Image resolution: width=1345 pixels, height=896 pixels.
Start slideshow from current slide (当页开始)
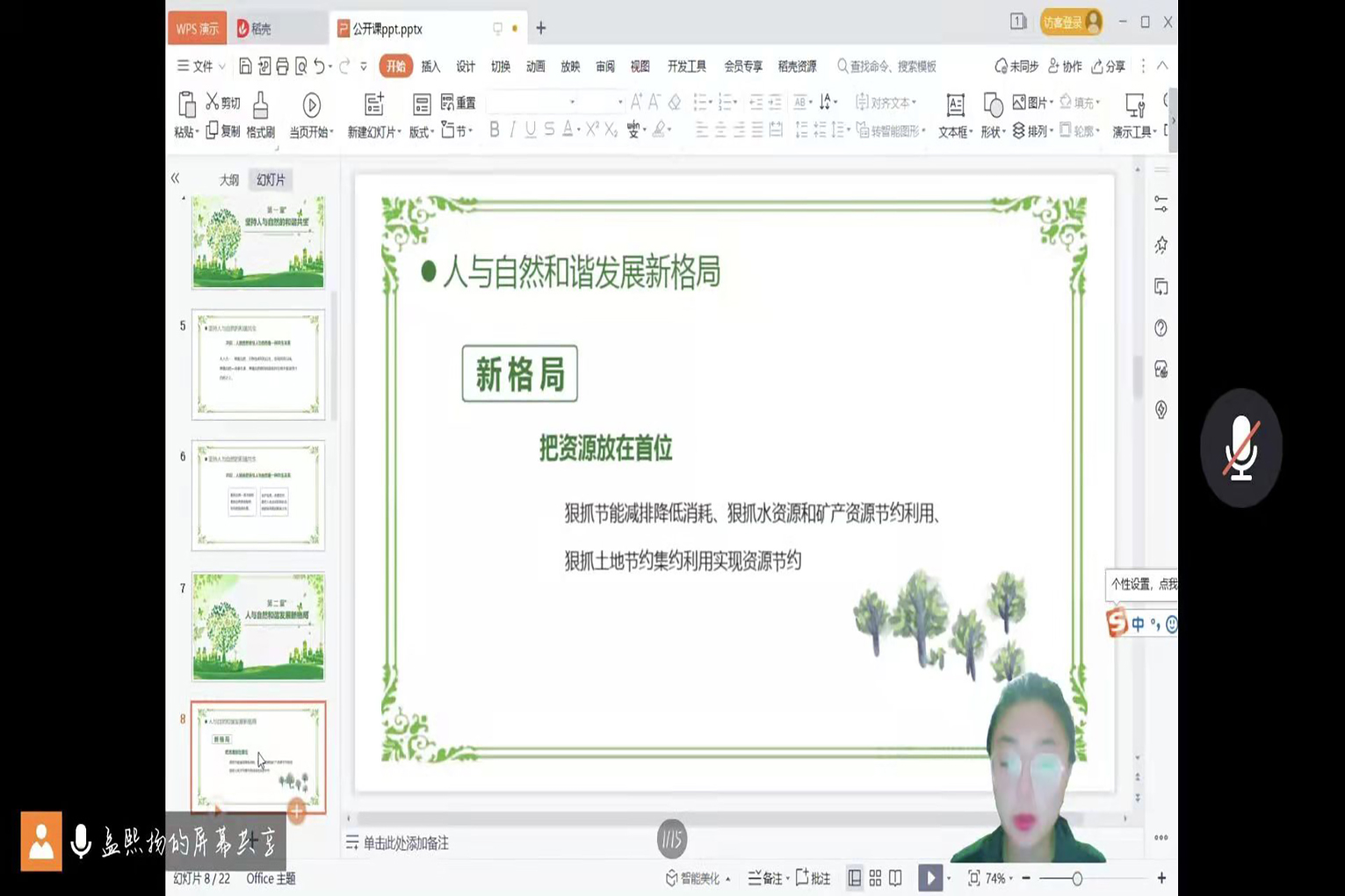(311, 106)
